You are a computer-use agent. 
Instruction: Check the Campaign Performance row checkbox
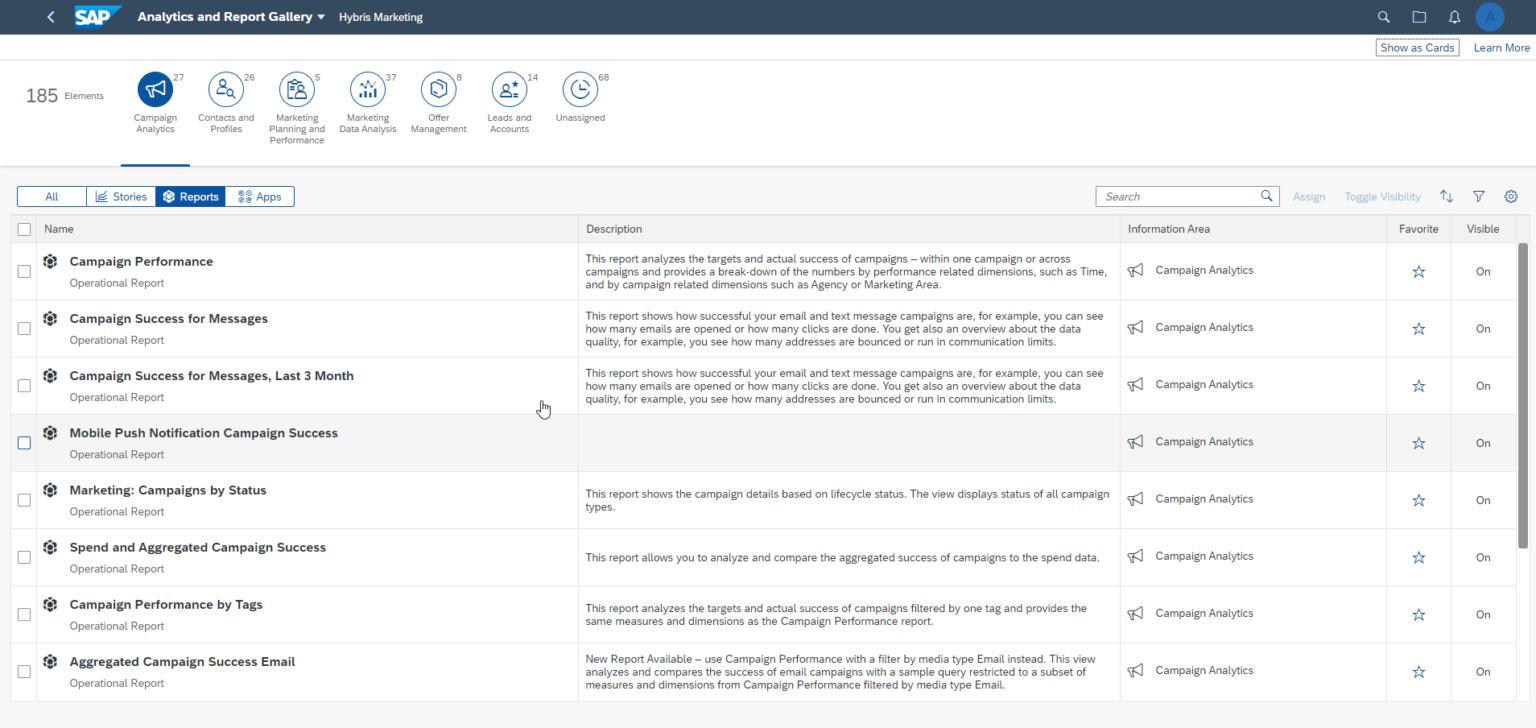click(24, 271)
